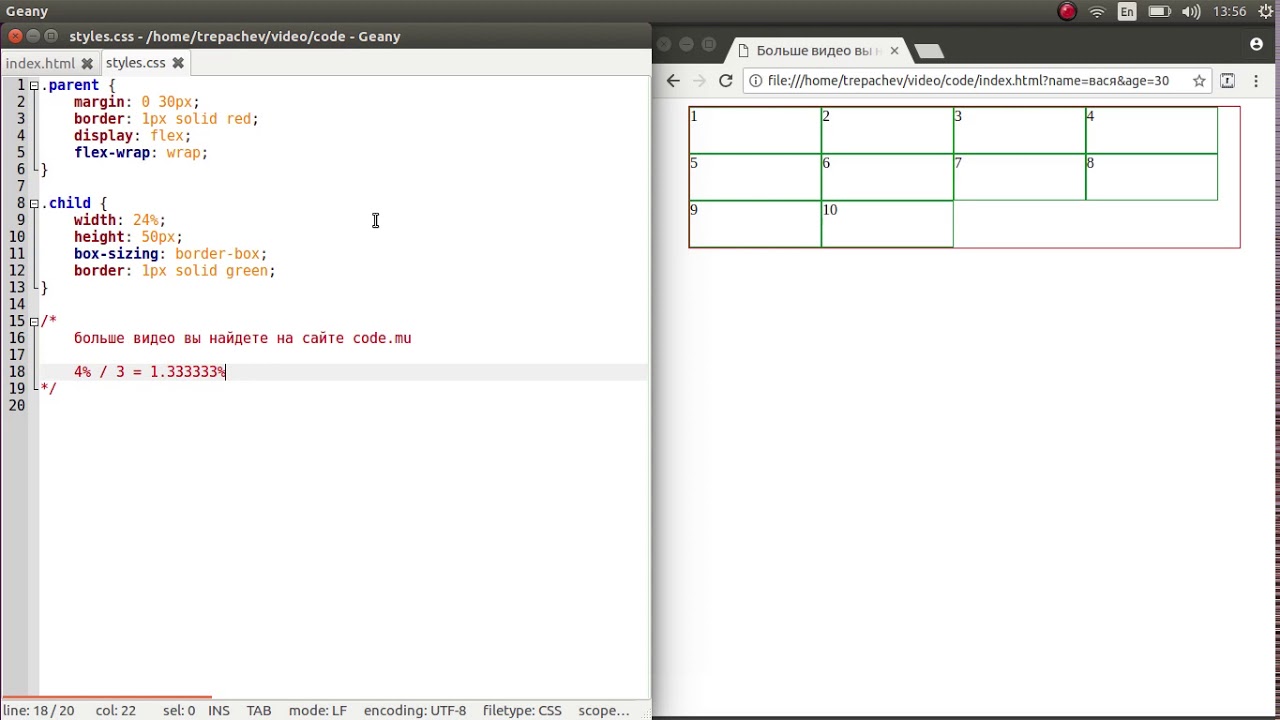Click the browser forward arrow
Image resolution: width=1280 pixels, height=720 pixels.
point(699,81)
